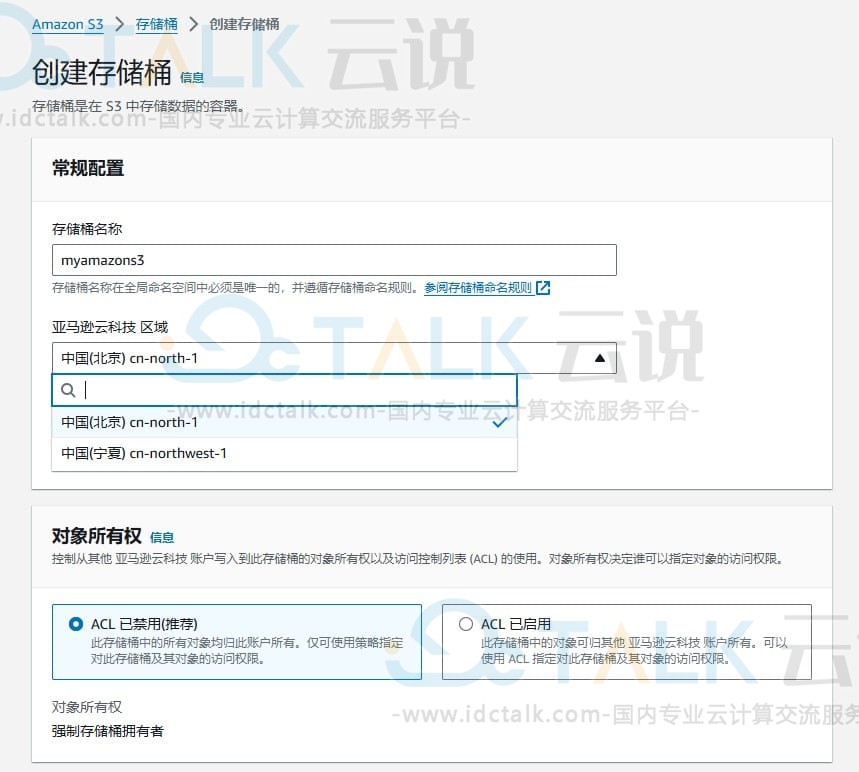Viewport: 859px width, 772px height.
Task: Click the dropdown arrow of region selector
Action: (x=600, y=358)
